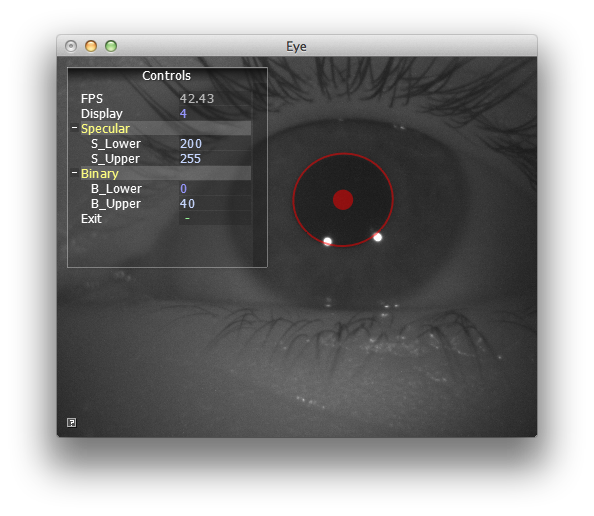This screenshot has width=594, height=516.
Task: Click the left specular glint dot
Action: tap(328, 241)
